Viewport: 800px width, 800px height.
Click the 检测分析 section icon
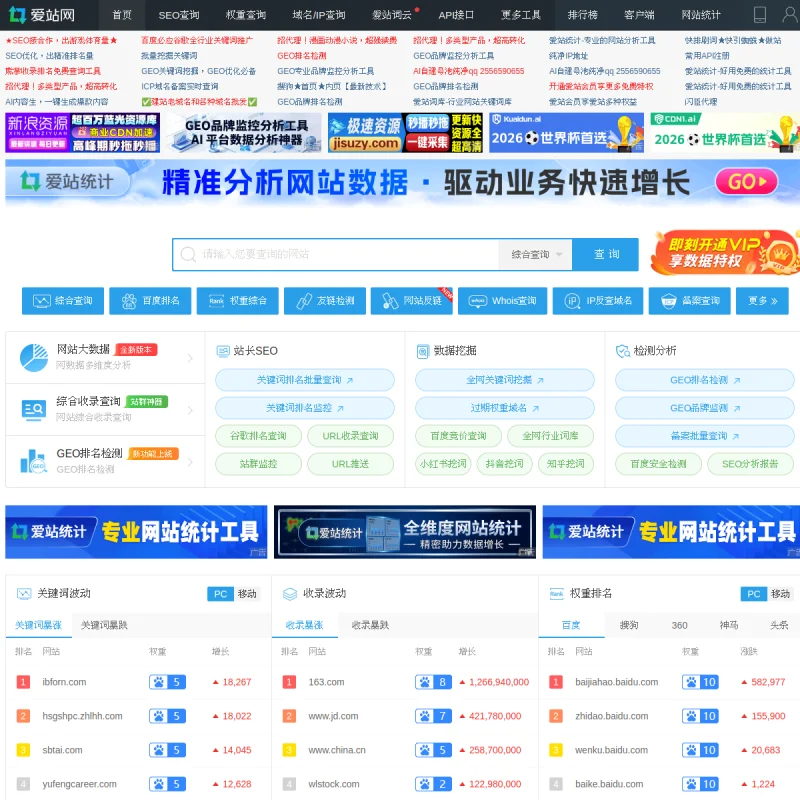622,351
